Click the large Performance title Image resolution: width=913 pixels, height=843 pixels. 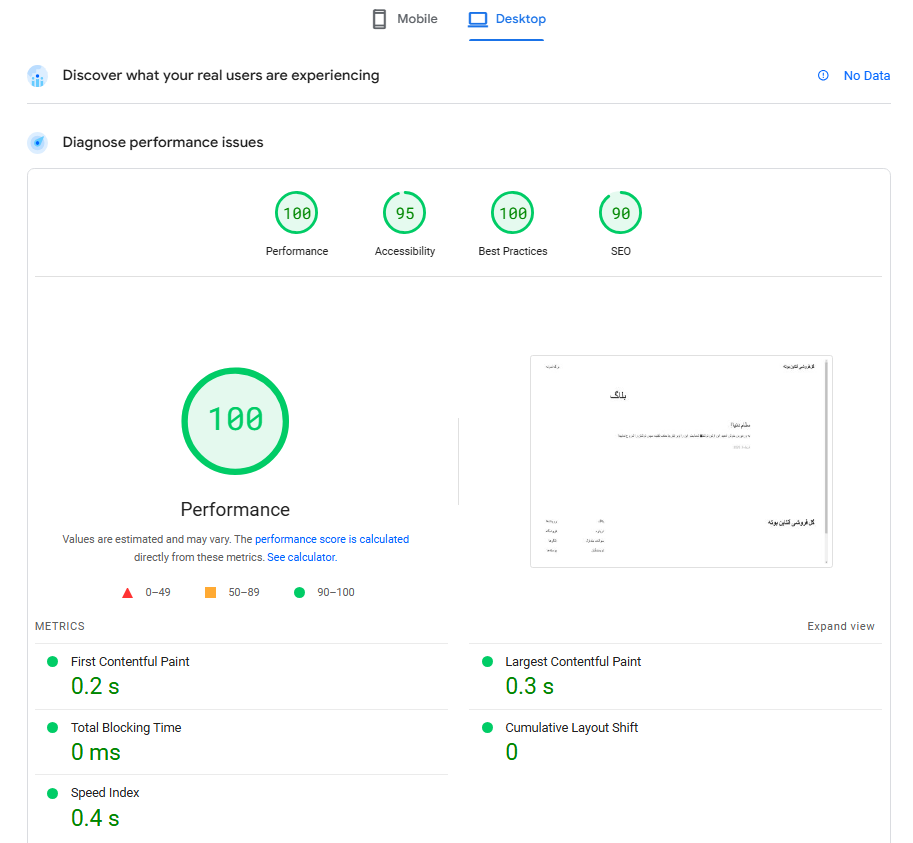point(235,509)
